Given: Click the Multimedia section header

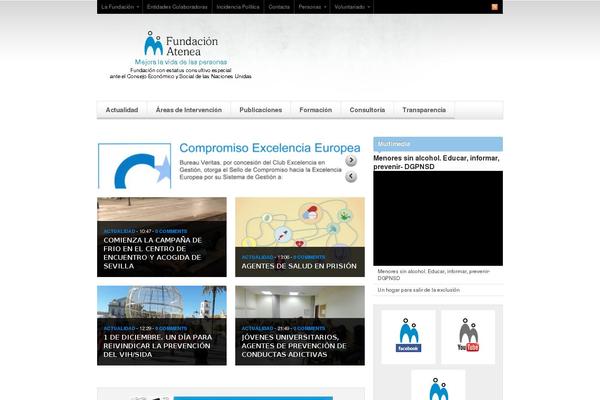Looking at the screenshot, I should point(438,144).
